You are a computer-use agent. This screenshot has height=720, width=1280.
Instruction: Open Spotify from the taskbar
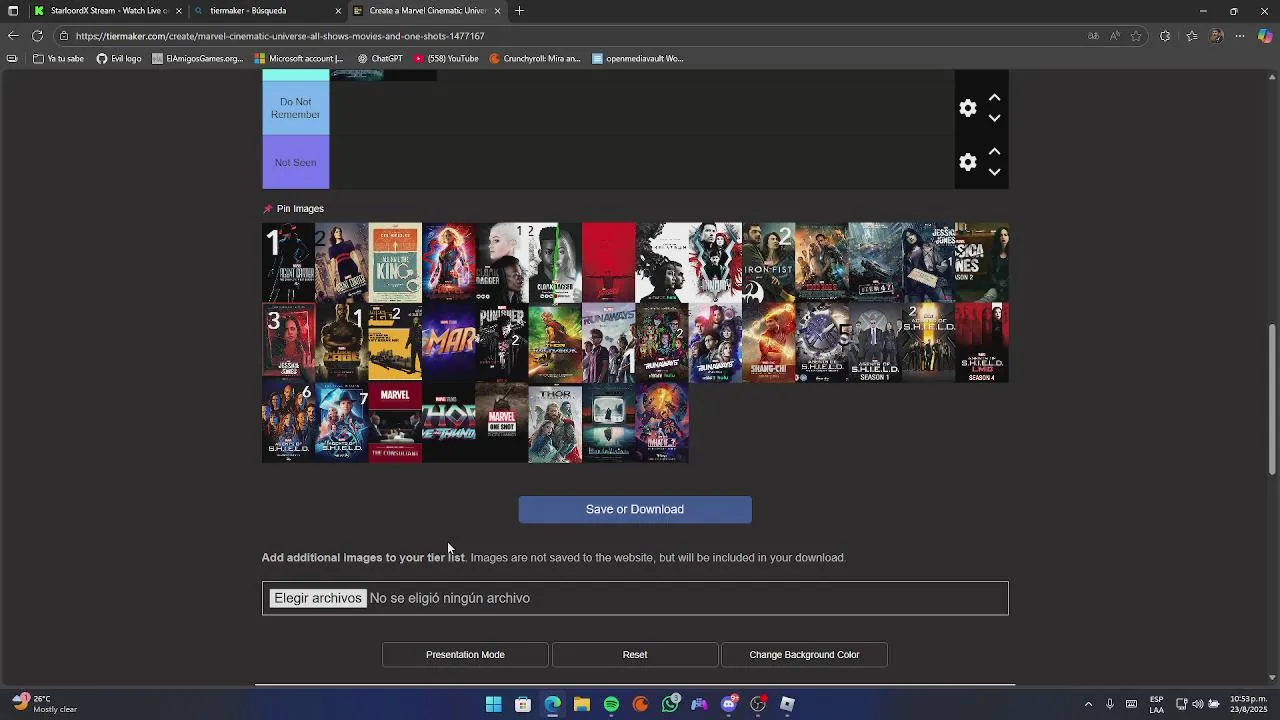pyautogui.click(x=611, y=704)
